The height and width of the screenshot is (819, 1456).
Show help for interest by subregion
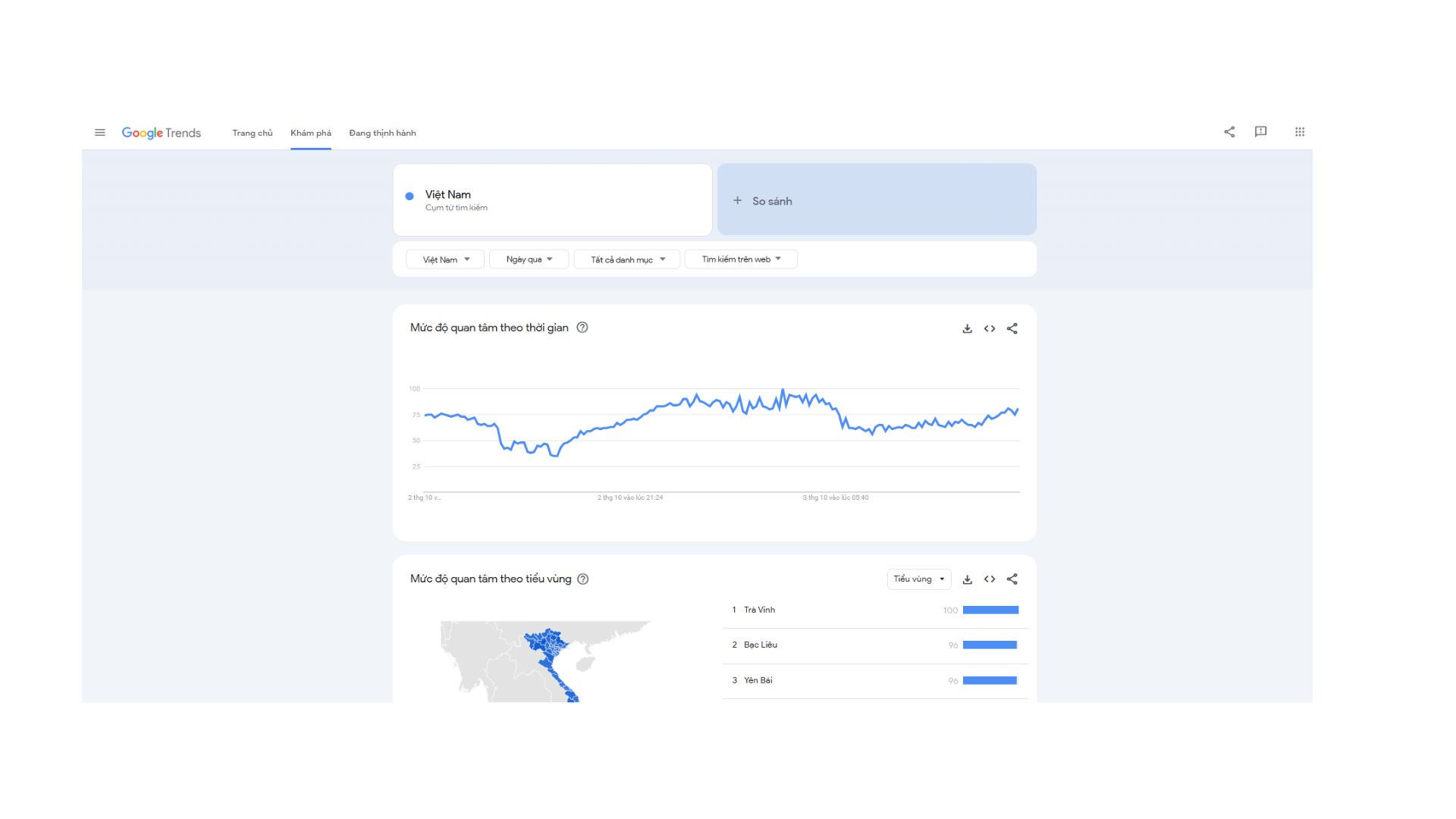pos(583,579)
